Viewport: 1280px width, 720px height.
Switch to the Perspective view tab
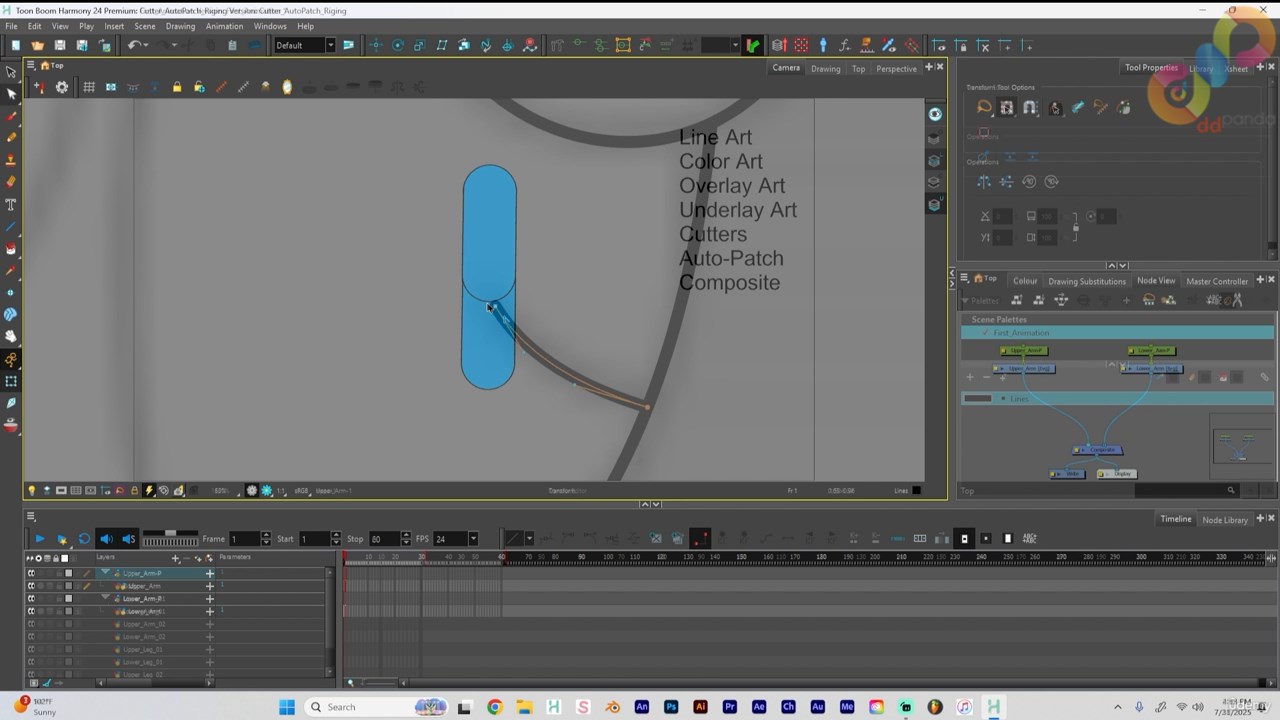tap(896, 68)
